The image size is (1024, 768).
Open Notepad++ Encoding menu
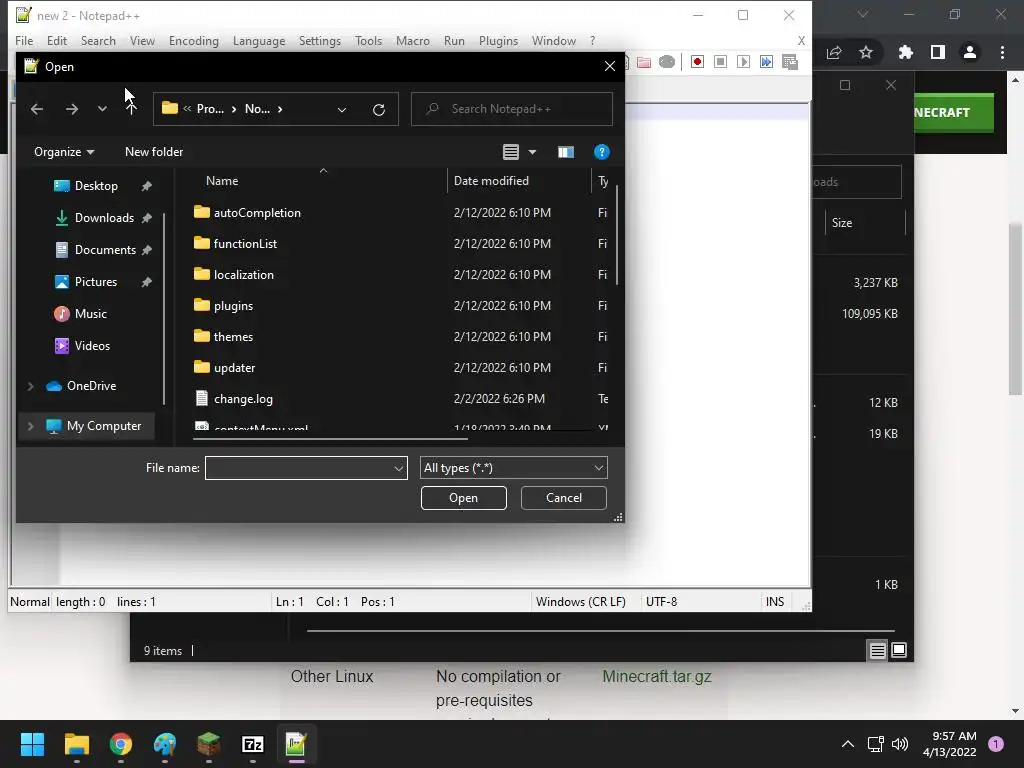coord(193,40)
